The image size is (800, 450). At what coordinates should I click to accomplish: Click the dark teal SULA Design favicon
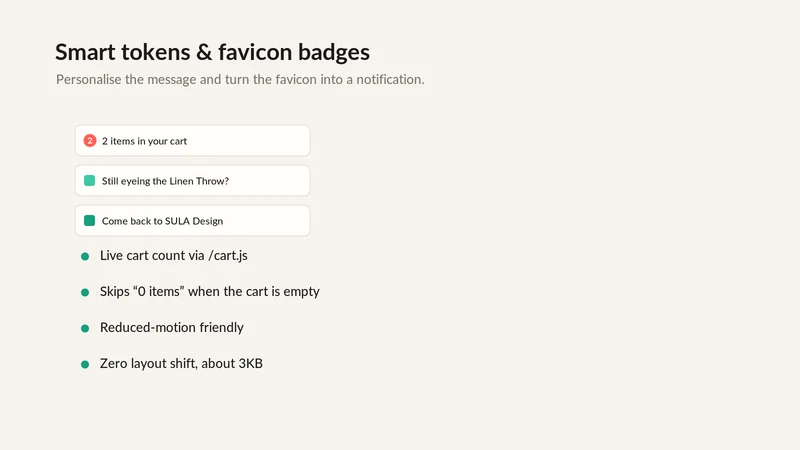(x=89, y=220)
